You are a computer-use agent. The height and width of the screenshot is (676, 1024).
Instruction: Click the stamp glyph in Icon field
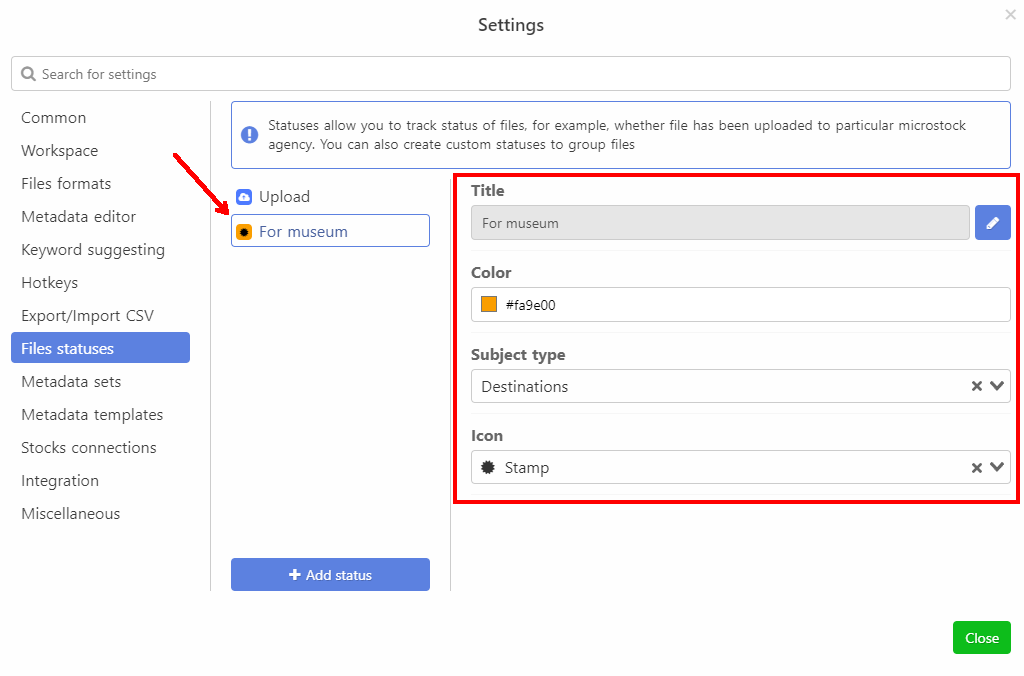point(488,468)
